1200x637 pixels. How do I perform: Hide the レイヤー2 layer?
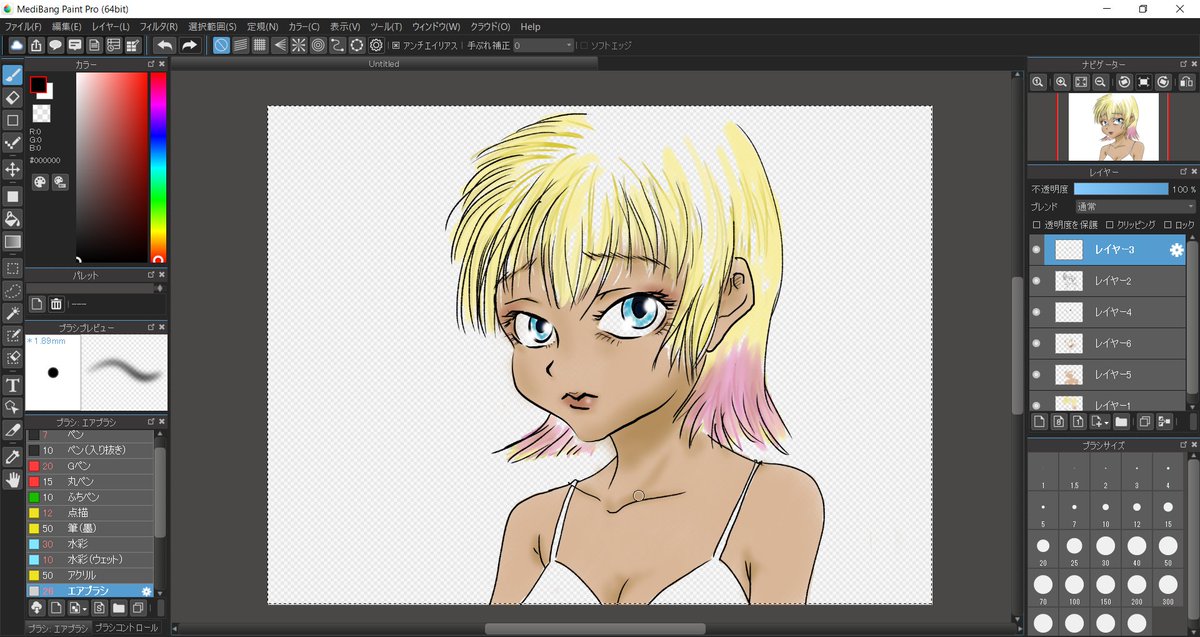point(1036,281)
